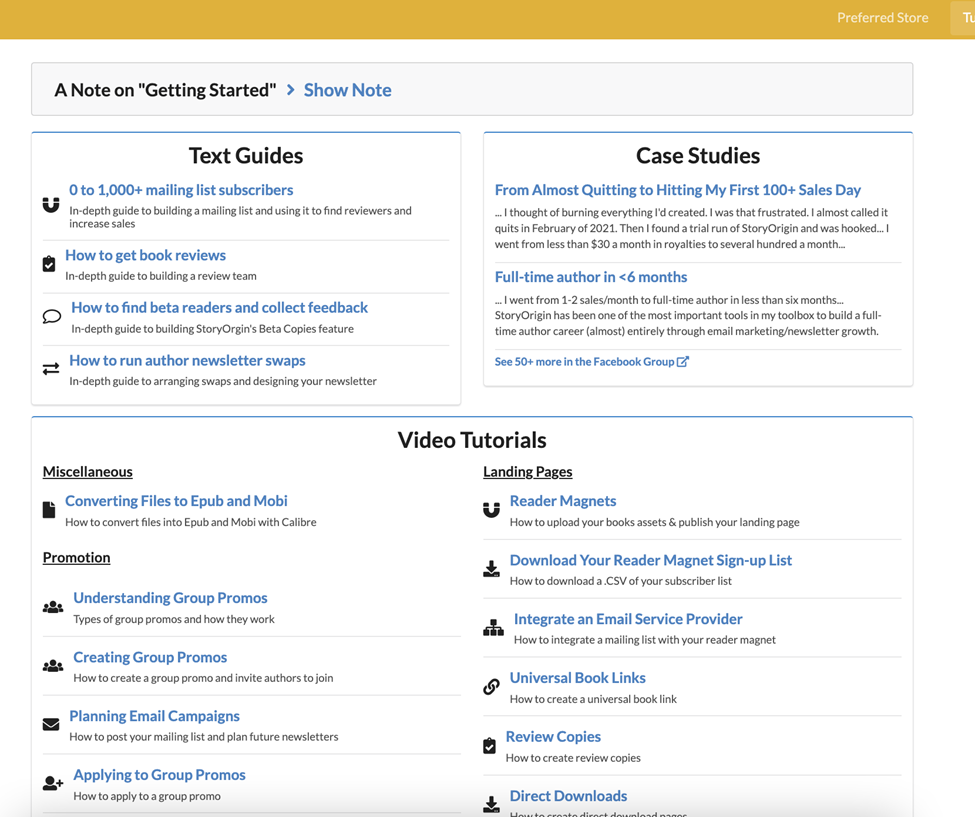Open Universal Book Links tutorial
This screenshot has height=817, width=975.
click(x=578, y=677)
